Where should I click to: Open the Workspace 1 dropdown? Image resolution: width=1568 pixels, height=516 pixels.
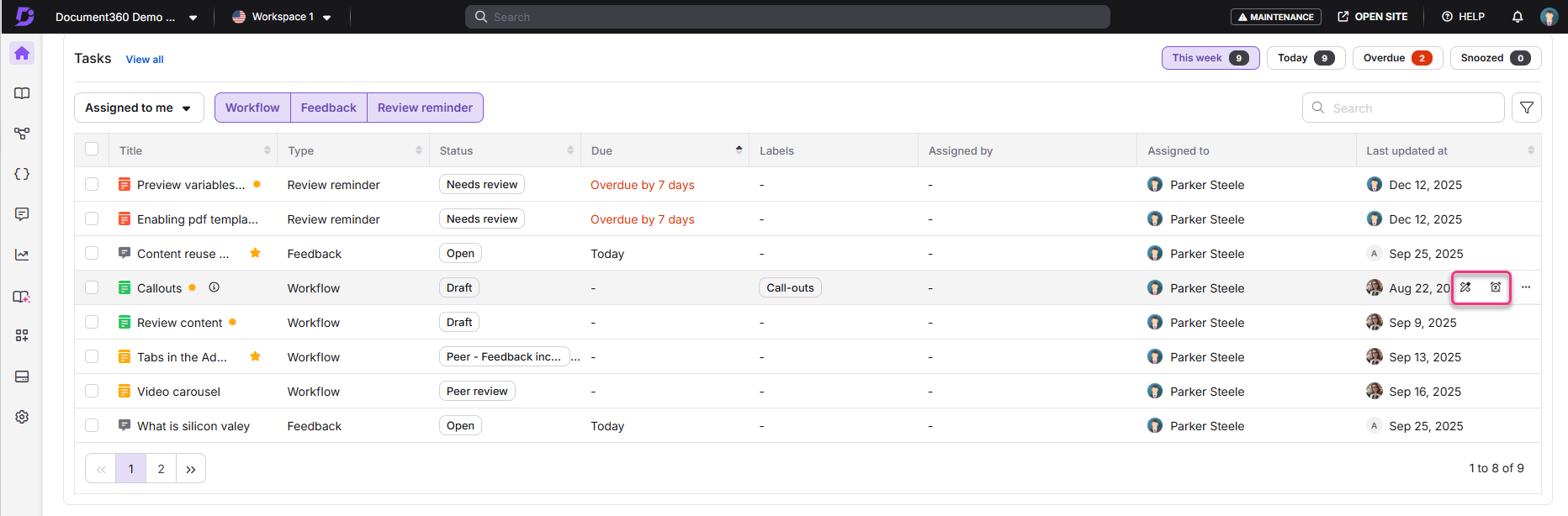pos(282,17)
